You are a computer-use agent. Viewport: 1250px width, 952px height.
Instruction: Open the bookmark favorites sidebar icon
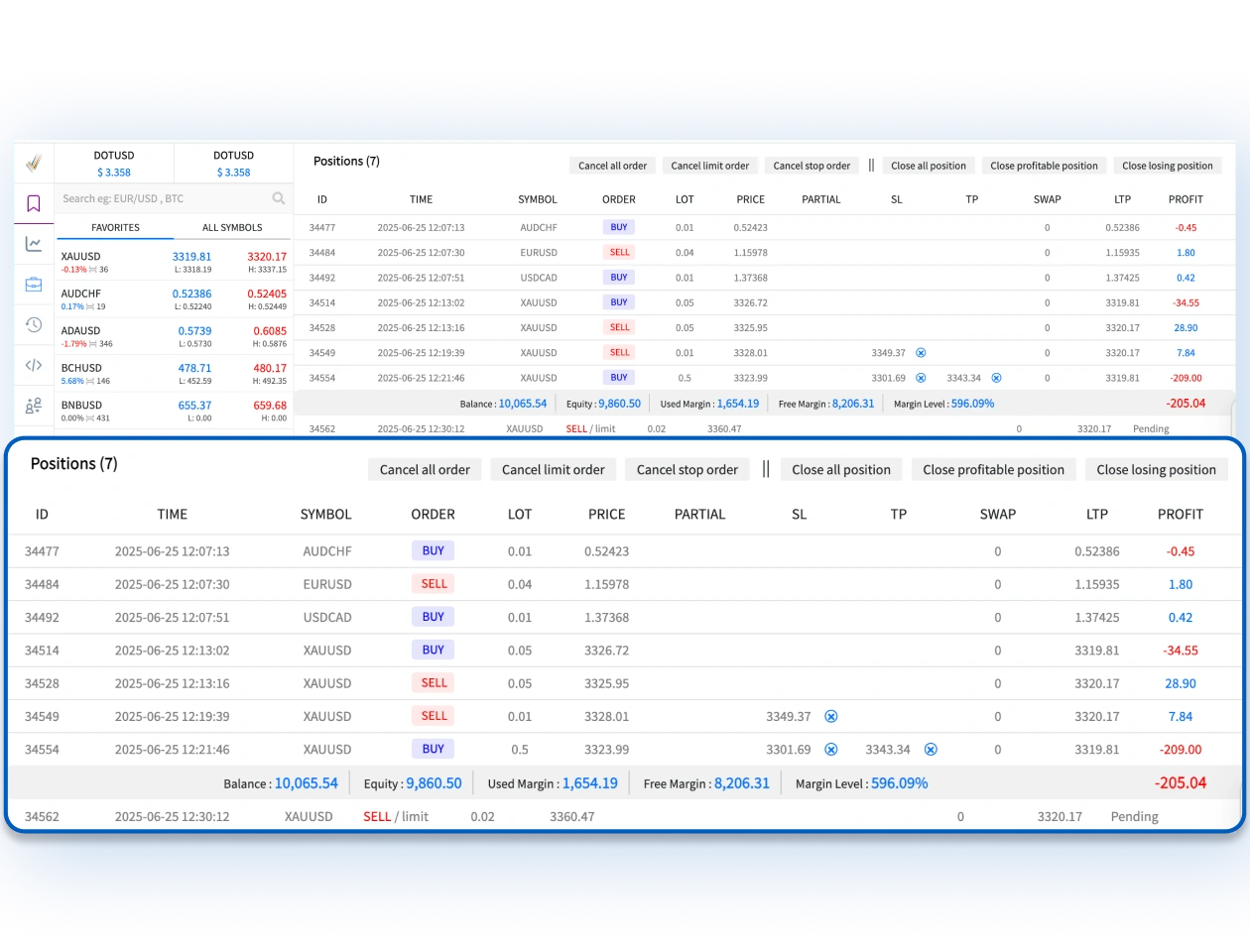(33, 203)
